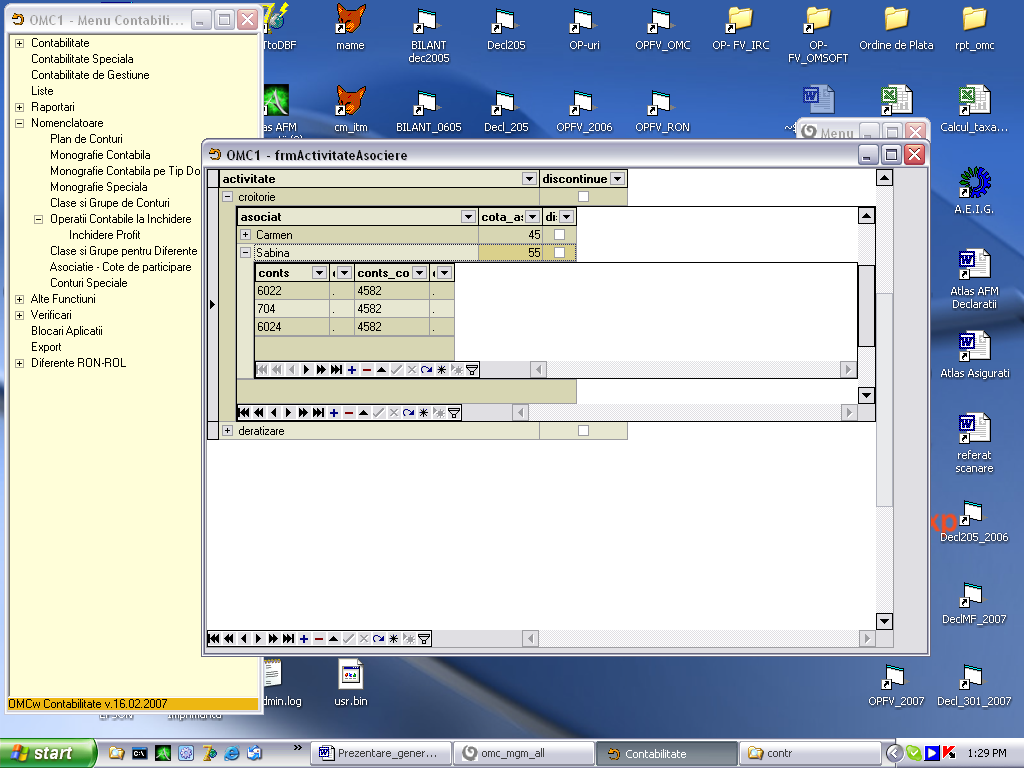Open the A.E.I.G. desktop icon
This screenshot has height=768, width=1024.
(x=974, y=191)
